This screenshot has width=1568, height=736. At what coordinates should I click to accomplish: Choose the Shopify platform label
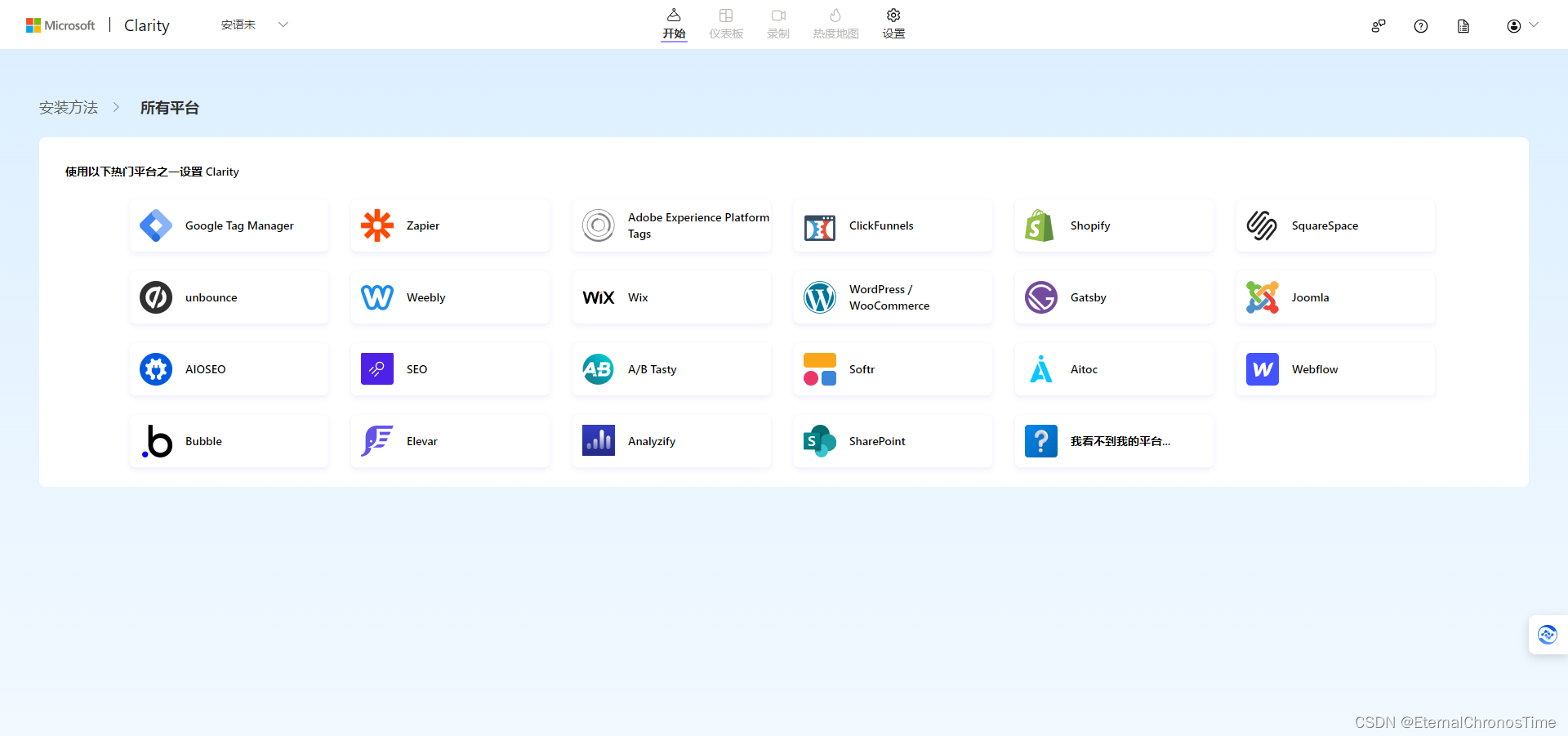pos(1090,225)
